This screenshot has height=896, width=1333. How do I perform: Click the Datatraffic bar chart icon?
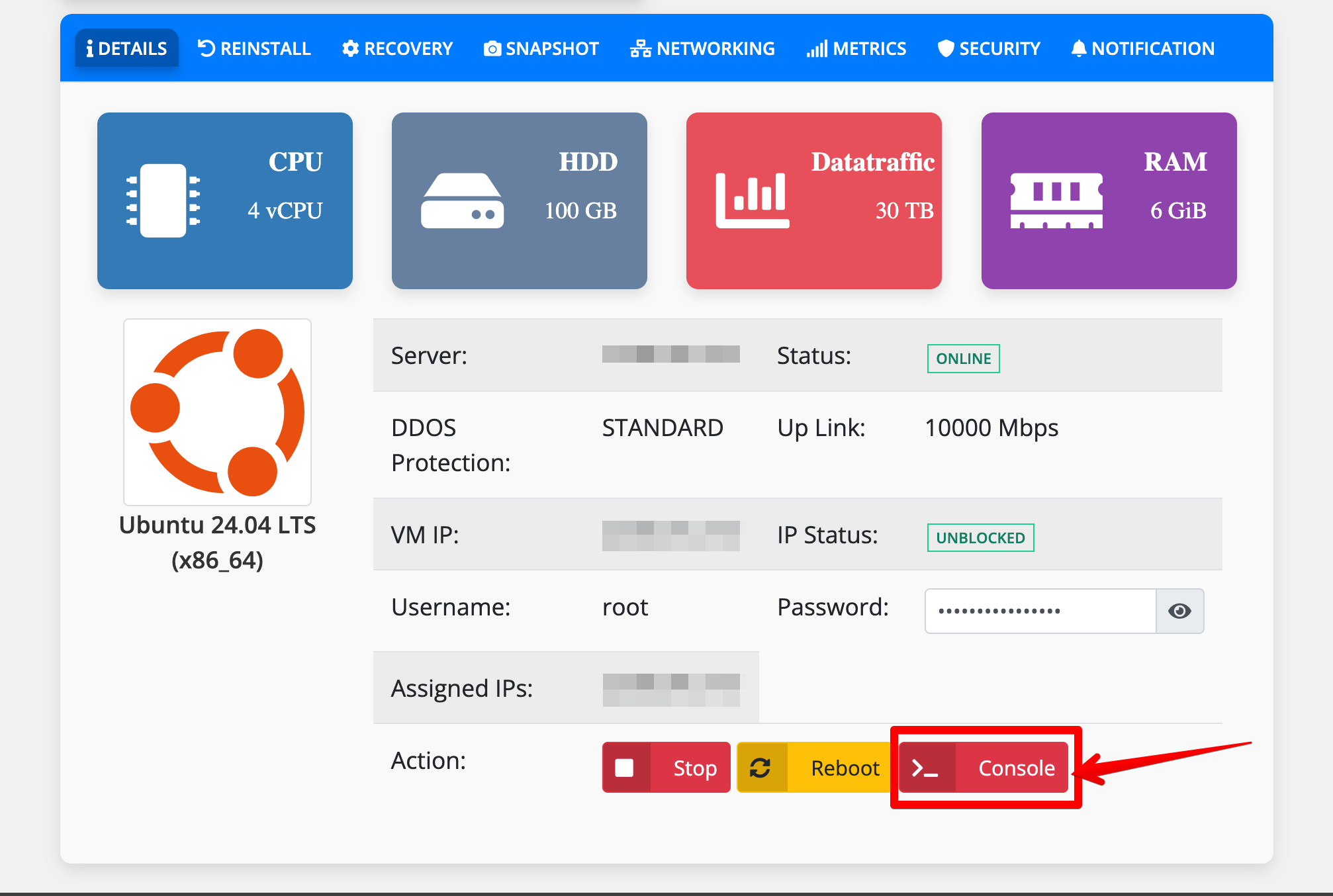[x=753, y=201]
